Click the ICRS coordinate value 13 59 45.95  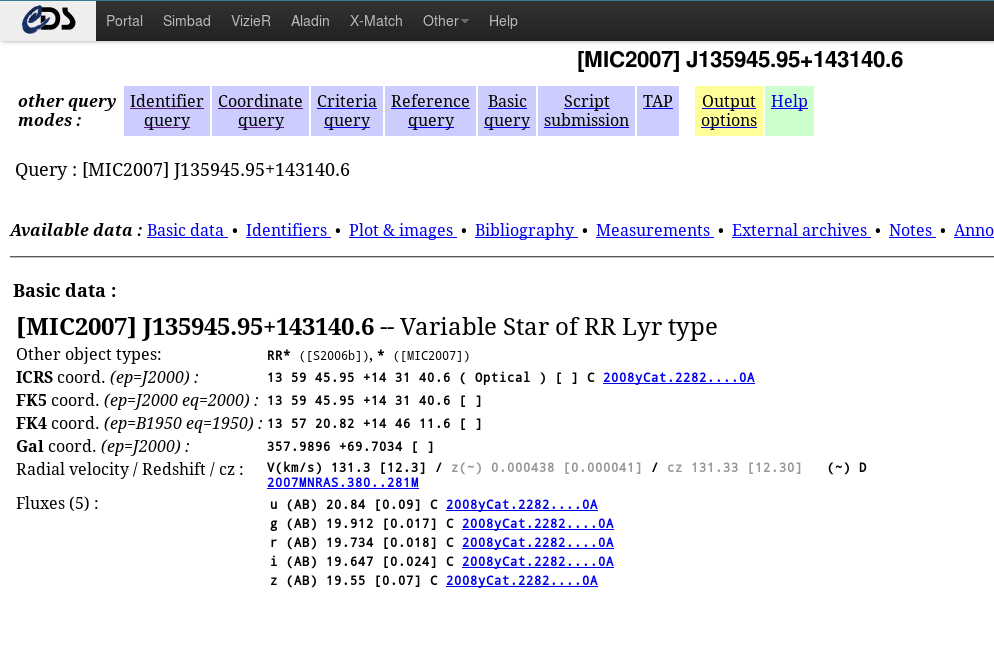click(x=311, y=378)
